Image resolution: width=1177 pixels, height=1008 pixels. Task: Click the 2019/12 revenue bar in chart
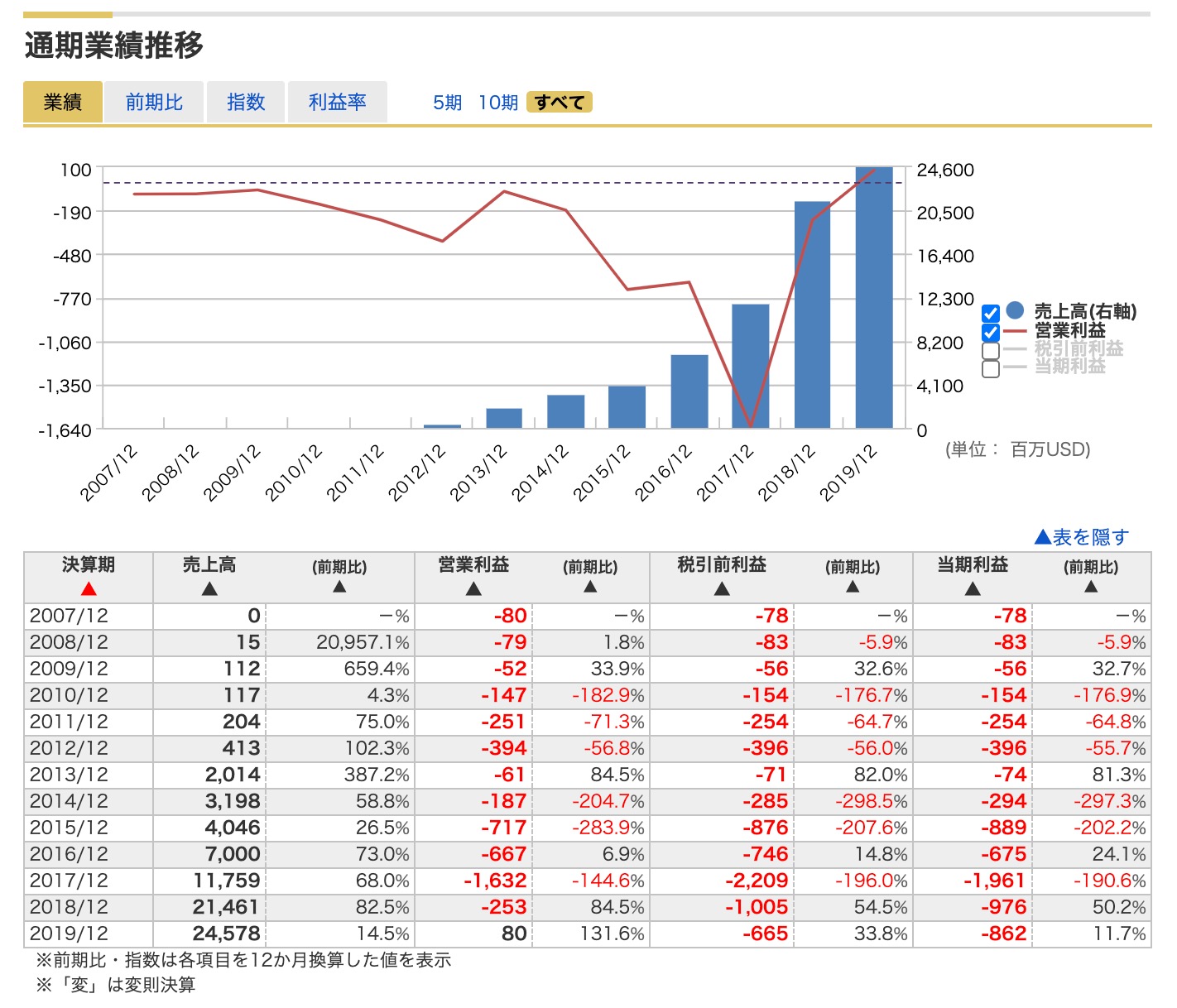[874, 298]
